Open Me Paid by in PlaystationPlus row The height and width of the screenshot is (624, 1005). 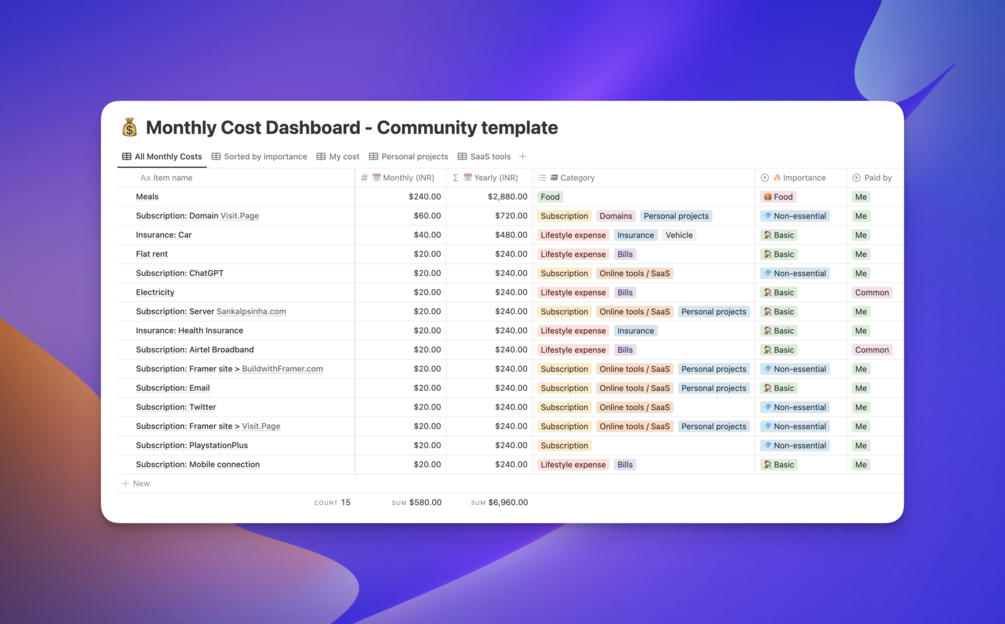[x=861, y=445]
